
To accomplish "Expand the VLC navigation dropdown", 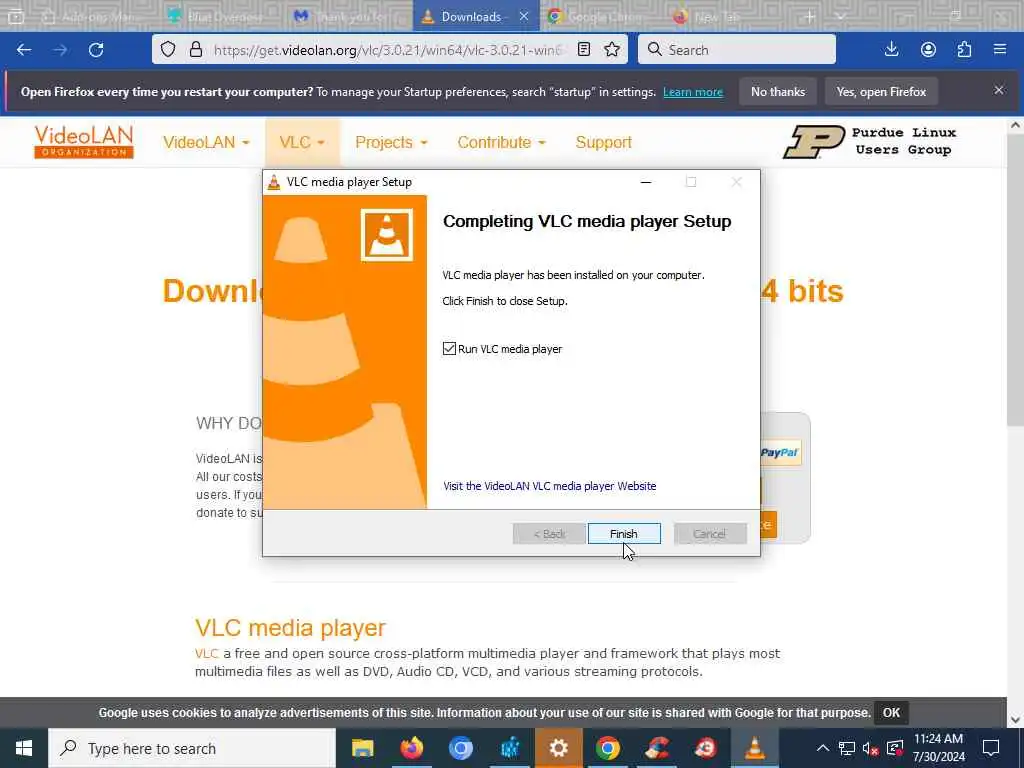I will click(302, 142).
